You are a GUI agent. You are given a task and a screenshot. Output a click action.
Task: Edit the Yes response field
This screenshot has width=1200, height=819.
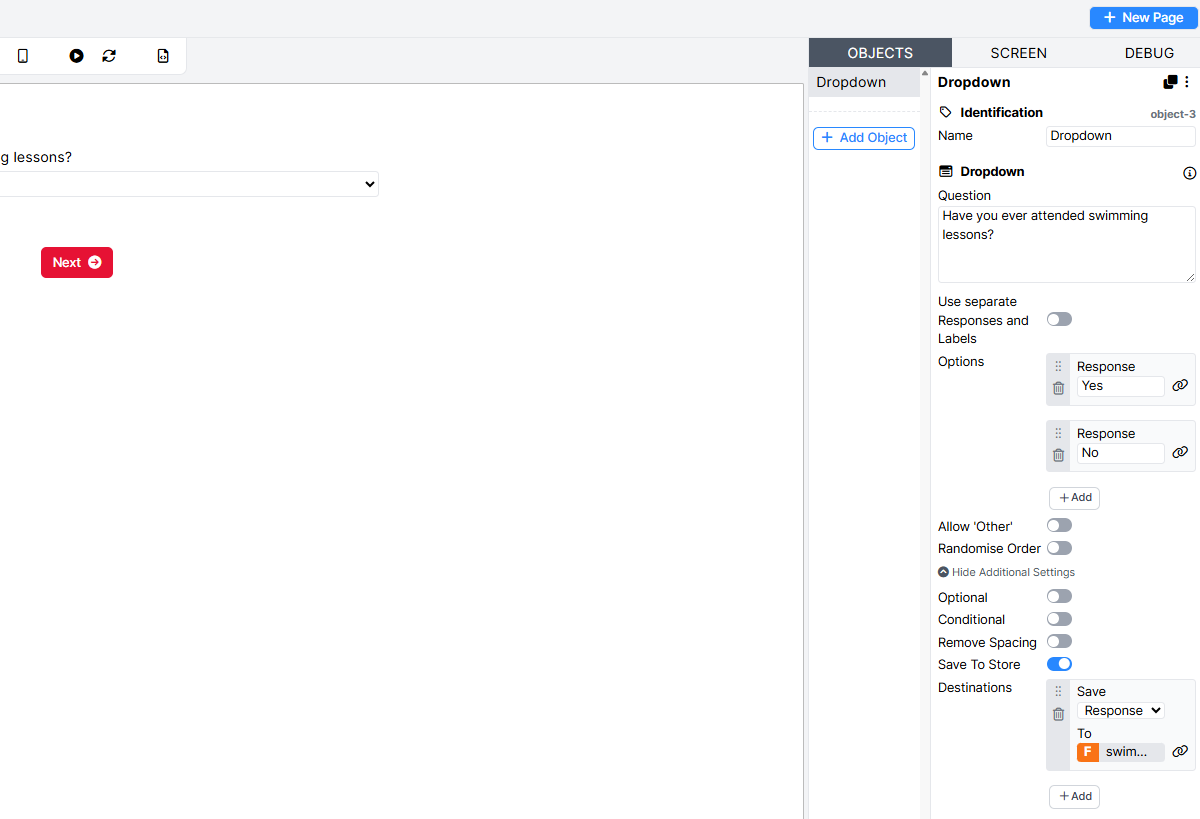point(1121,386)
